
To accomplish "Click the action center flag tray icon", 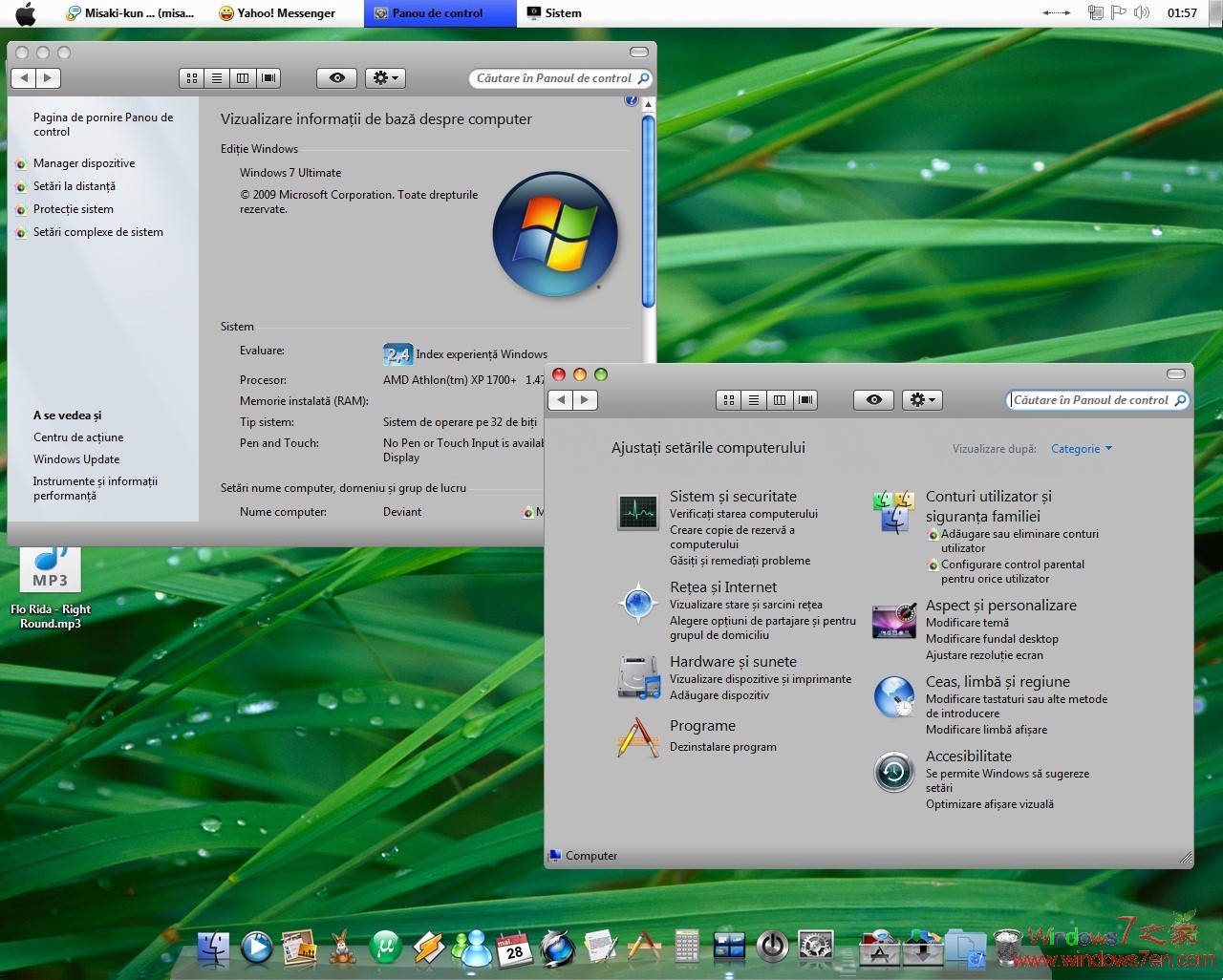I will click(1118, 12).
